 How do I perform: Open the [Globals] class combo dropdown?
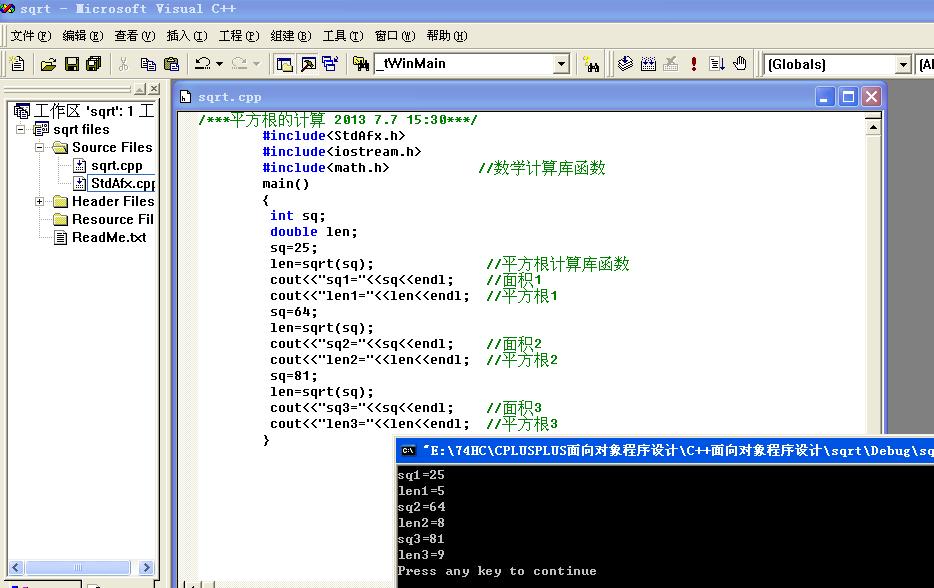pyautogui.click(x=904, y=64)
